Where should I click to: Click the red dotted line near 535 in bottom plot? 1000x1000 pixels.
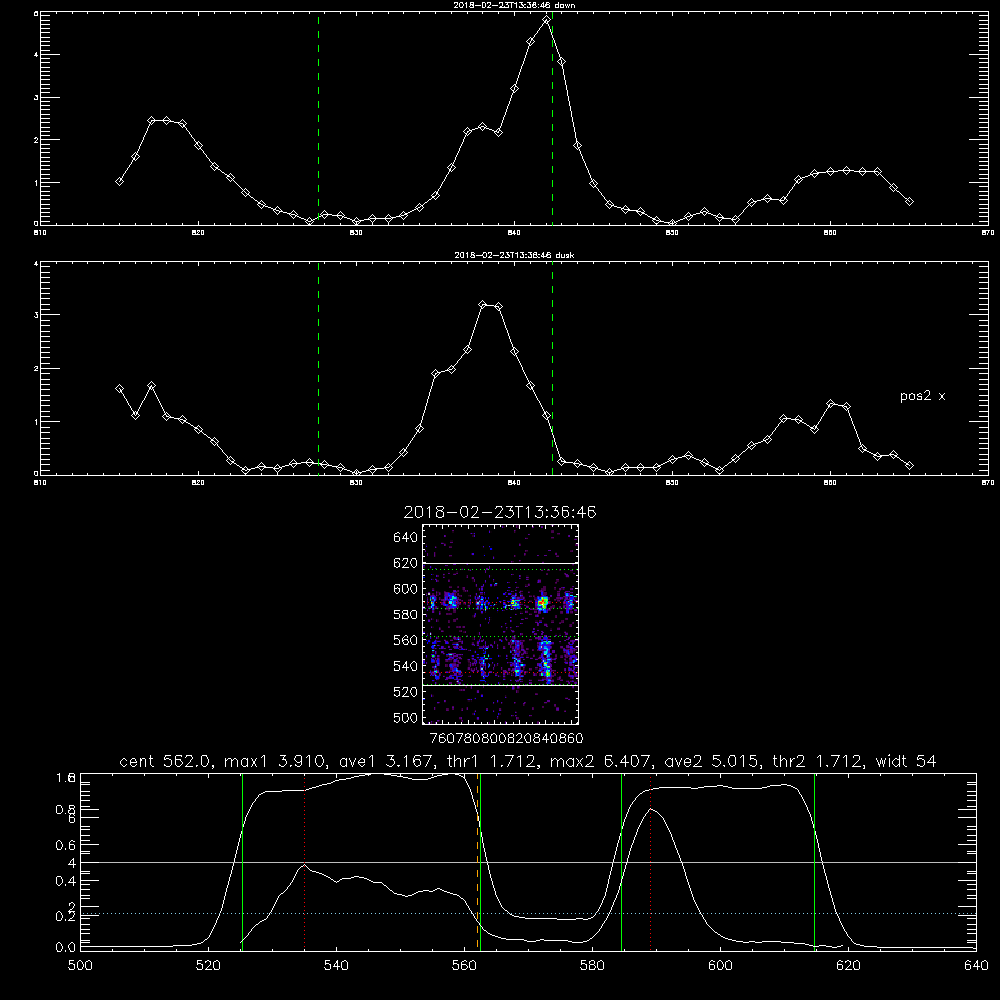pyautogui.click(x=304, y=861)
